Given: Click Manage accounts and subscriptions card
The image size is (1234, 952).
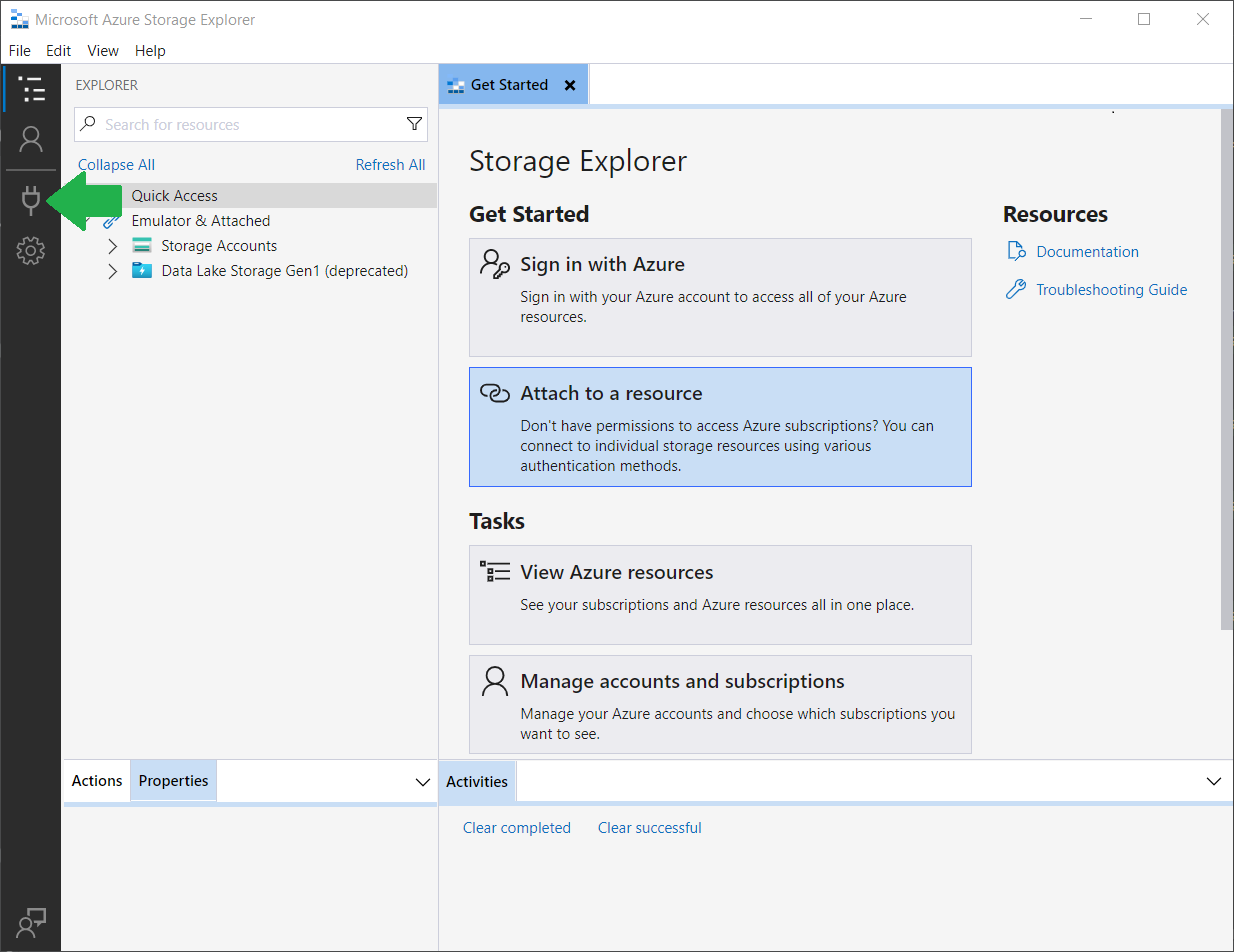Looking at the screenshot, I should (x=720, y=704).
